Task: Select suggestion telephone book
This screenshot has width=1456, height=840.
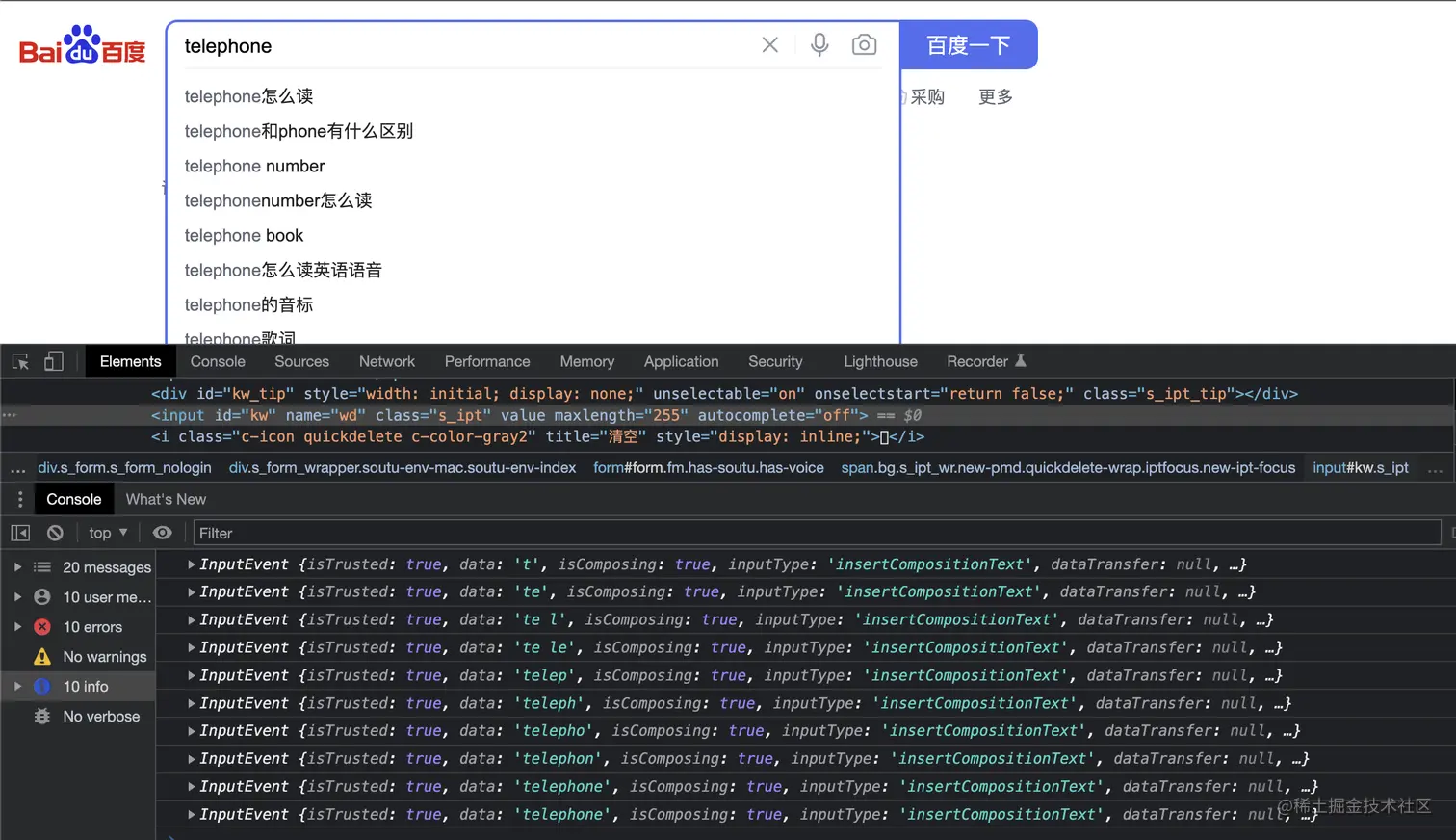Action: 244,235
